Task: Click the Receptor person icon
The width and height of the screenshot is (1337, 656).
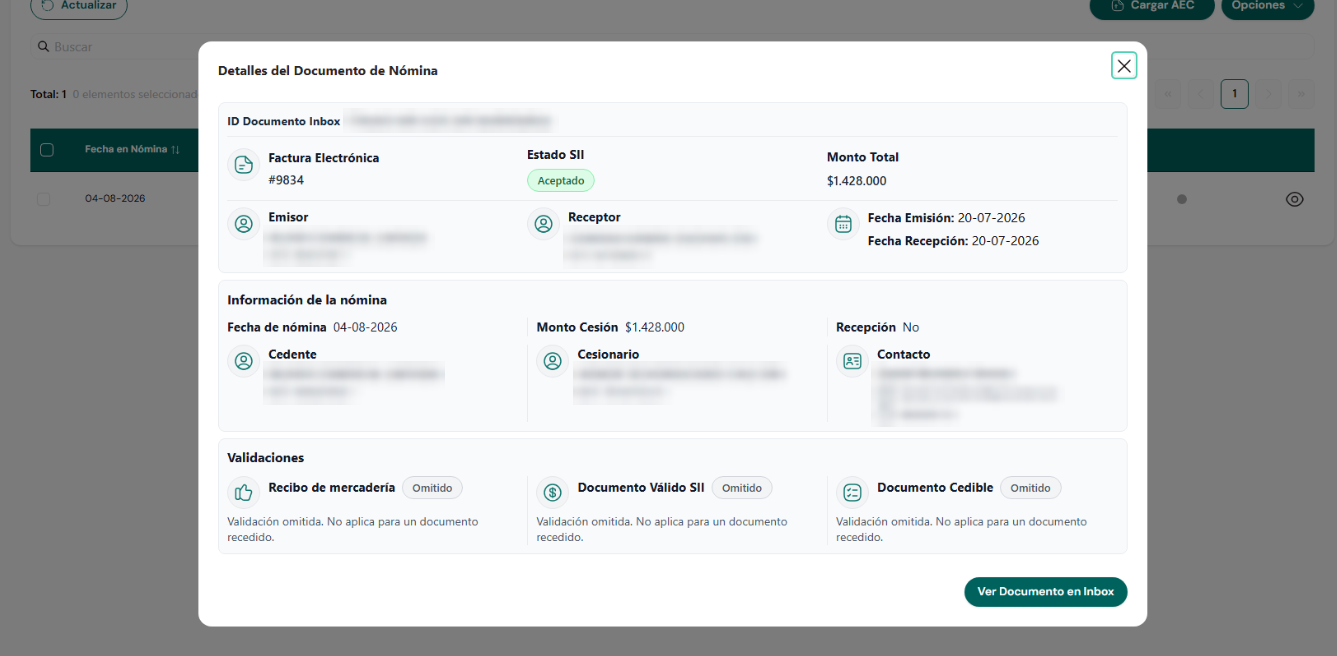Action: pyautogui.click(x=543, y=224)
